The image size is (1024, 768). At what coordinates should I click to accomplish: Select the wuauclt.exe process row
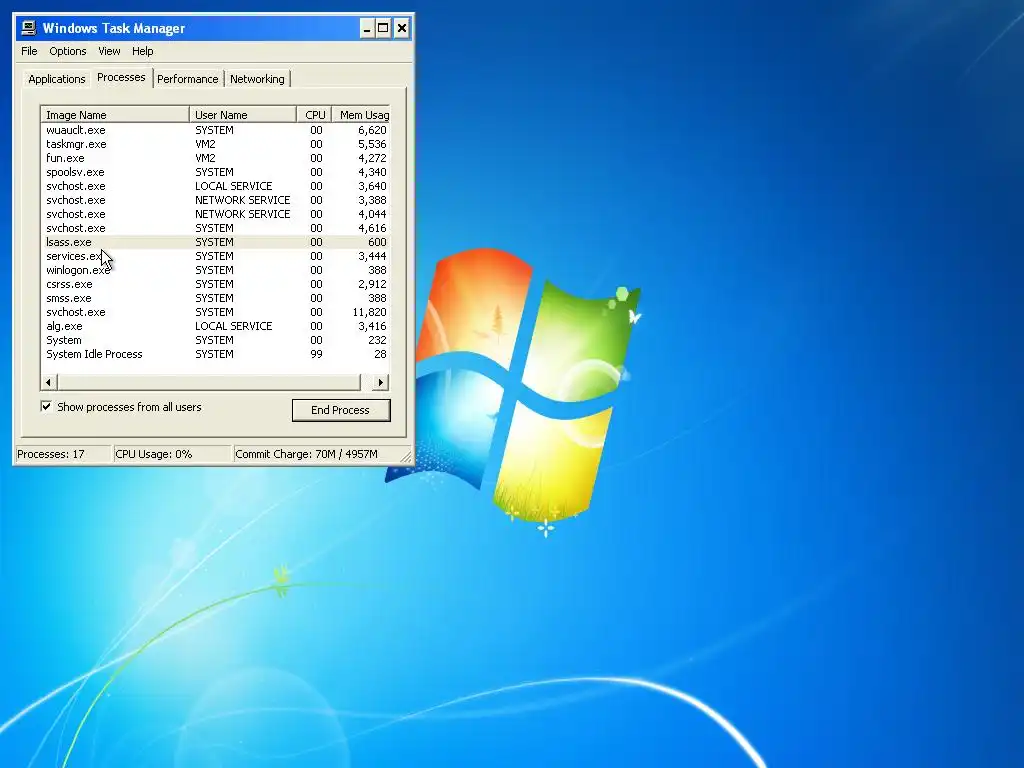point(216,130)
